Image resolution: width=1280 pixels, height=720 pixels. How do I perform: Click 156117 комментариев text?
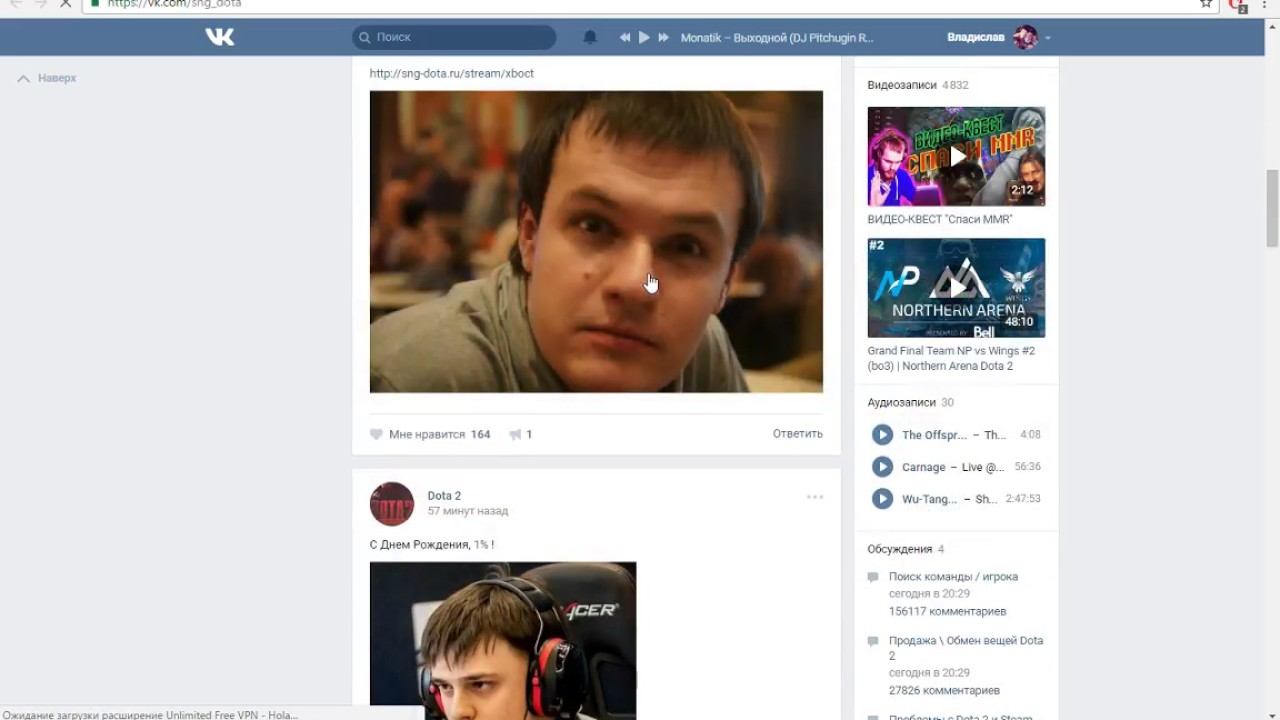947,611
